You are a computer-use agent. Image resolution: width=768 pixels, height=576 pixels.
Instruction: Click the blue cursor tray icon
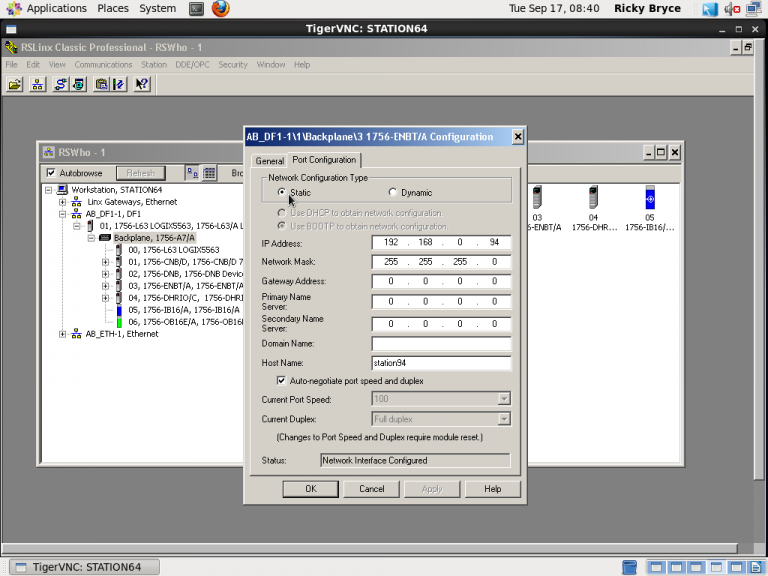click(x=710, y=9)
